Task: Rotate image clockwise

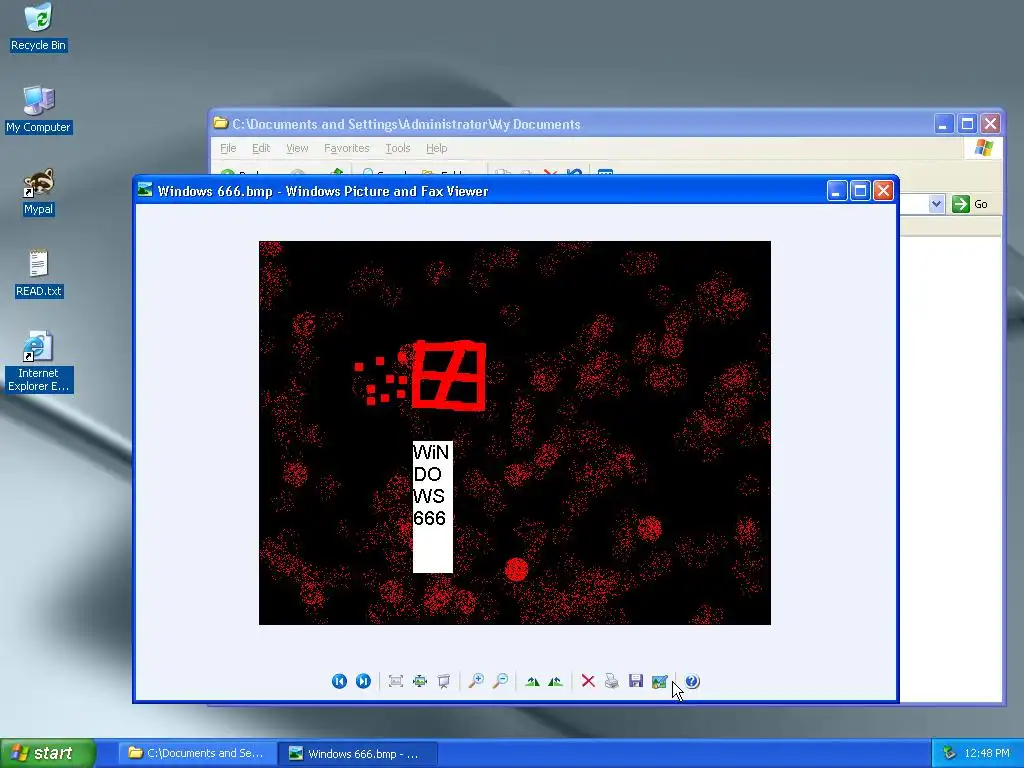Action: click(532, 681)
